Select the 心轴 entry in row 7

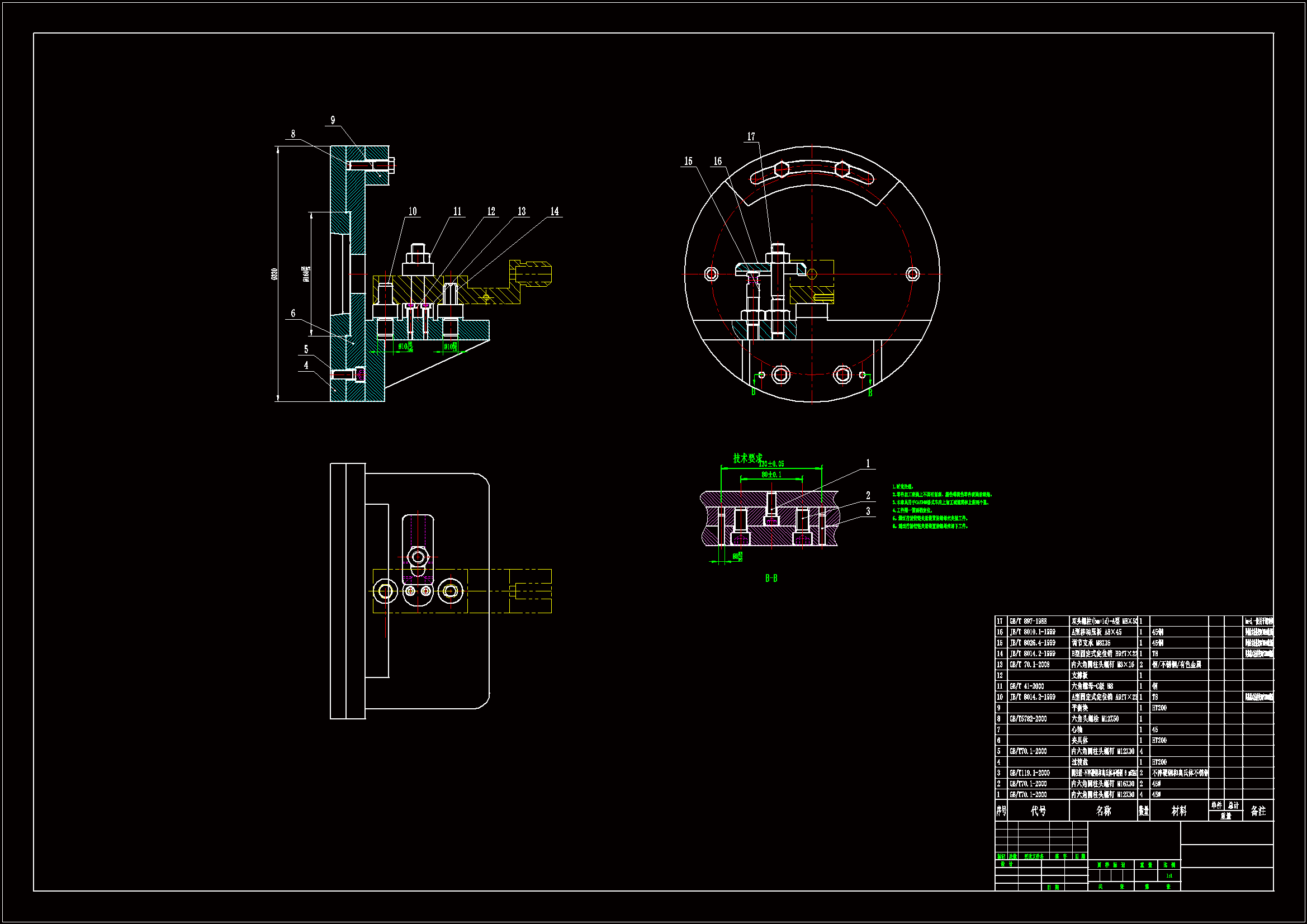(x=1077, y=729)
